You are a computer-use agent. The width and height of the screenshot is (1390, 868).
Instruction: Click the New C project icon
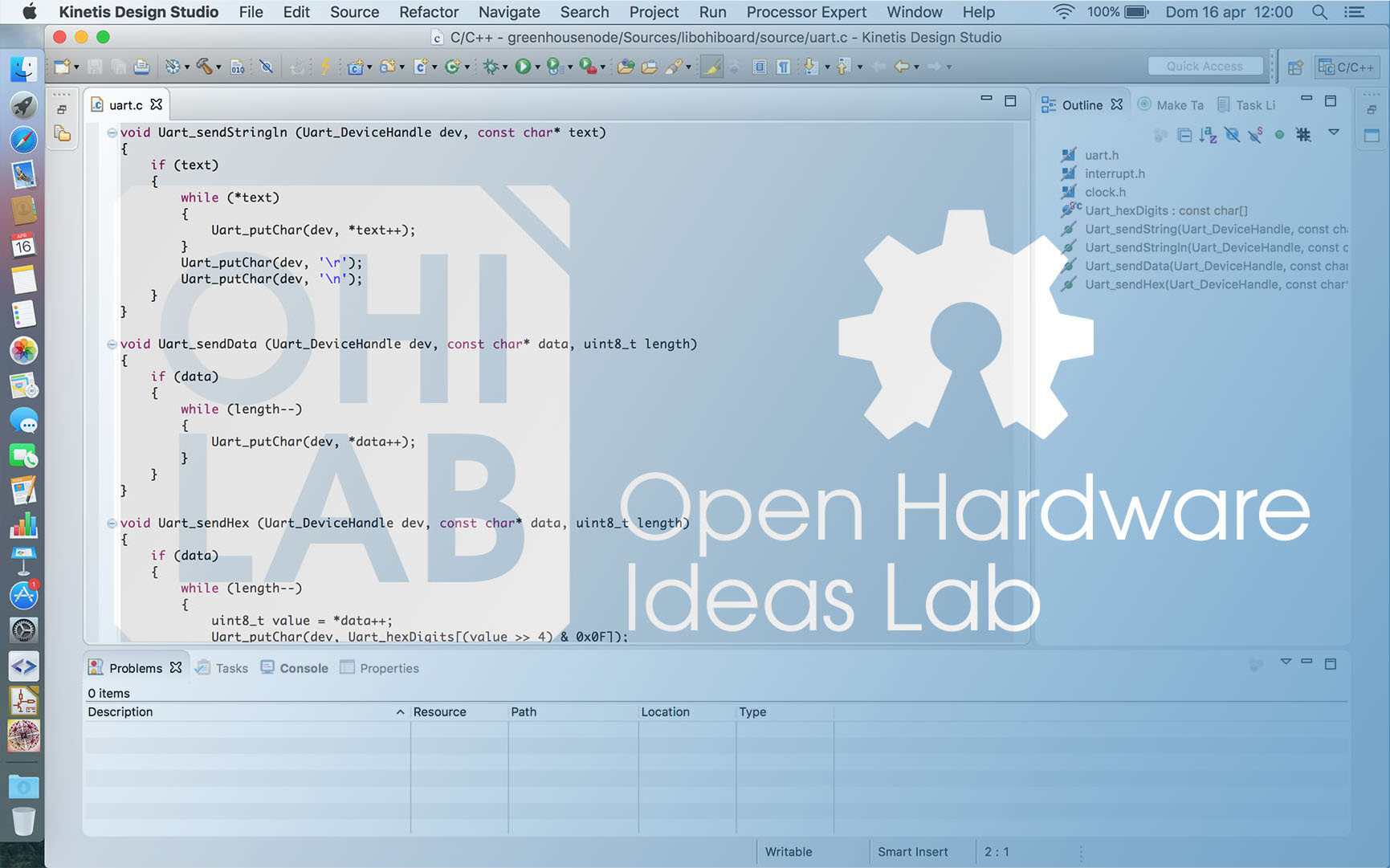pos(355,67)
